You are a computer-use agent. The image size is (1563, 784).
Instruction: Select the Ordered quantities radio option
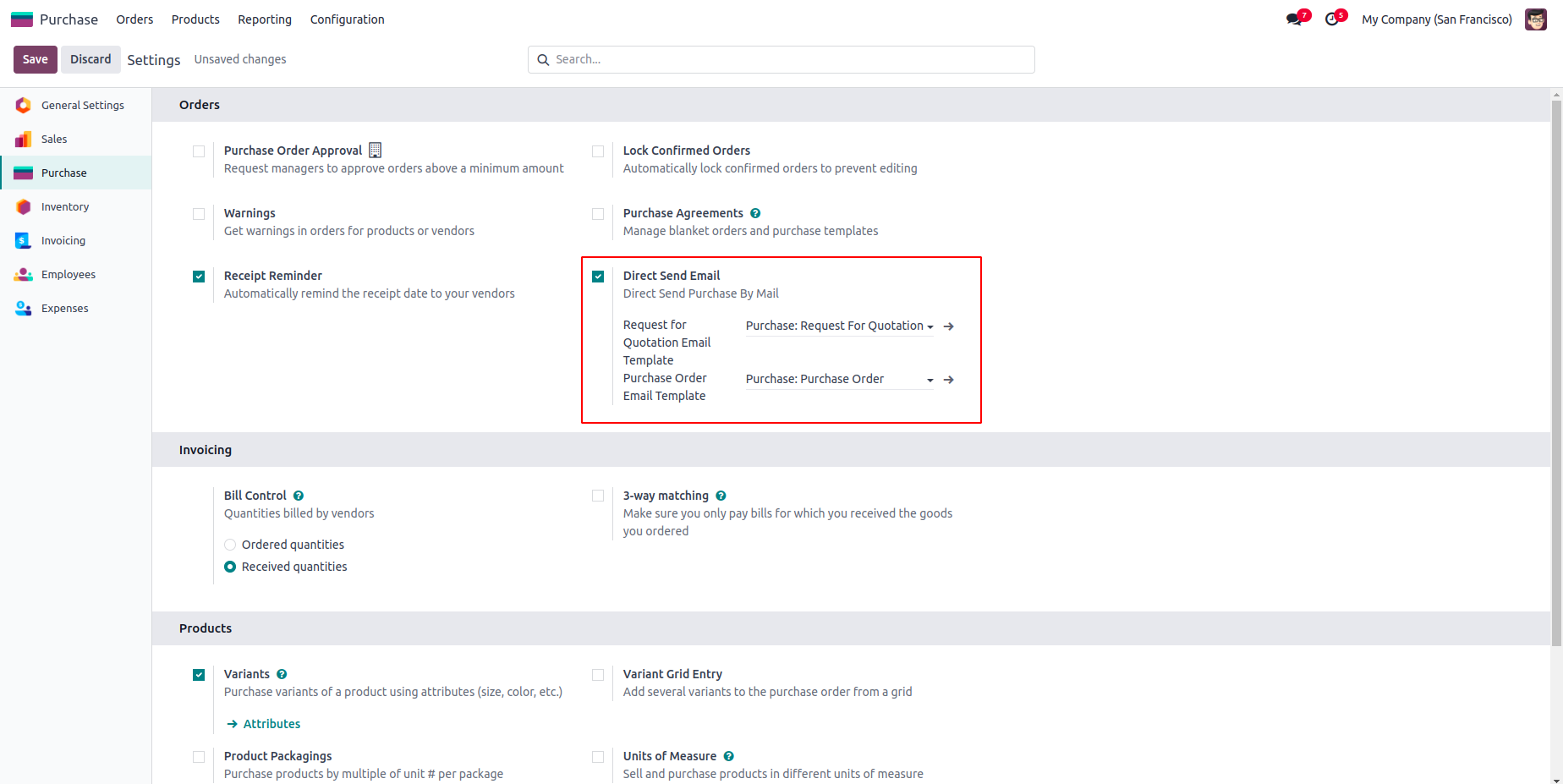click(230, 545)
